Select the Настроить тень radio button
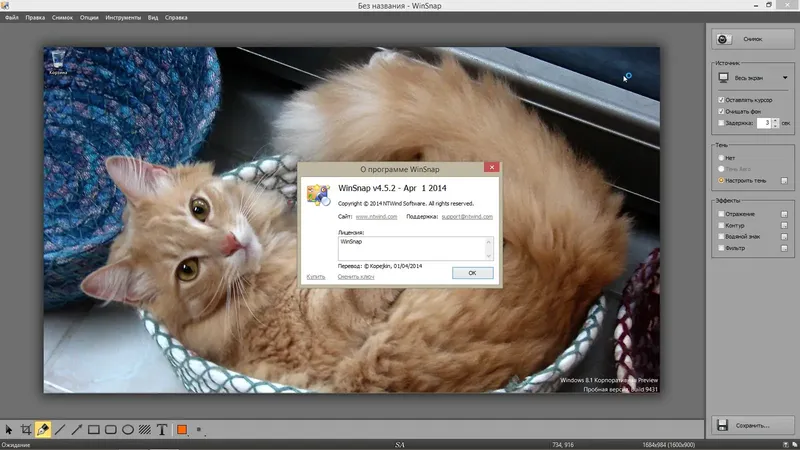 click(721, 180)
